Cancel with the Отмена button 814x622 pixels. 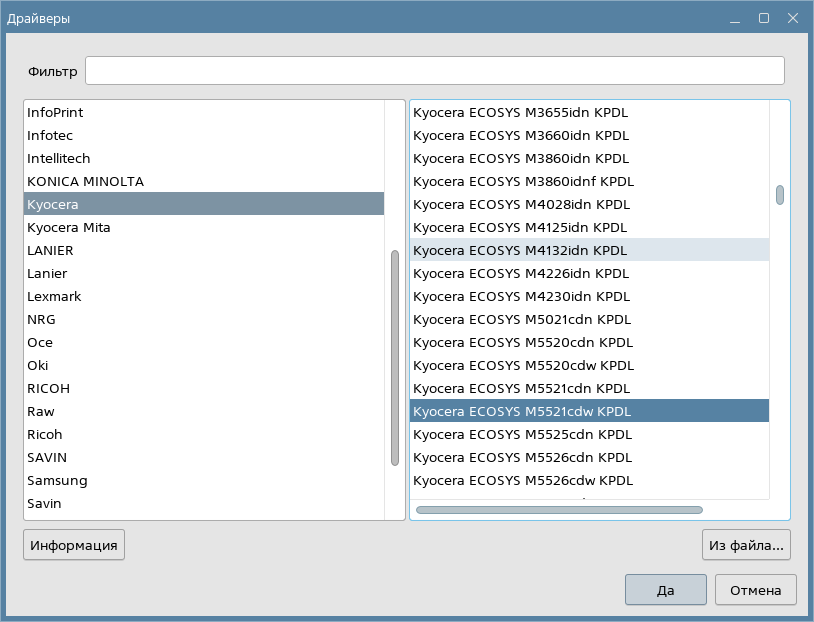[x=755, y=590]
